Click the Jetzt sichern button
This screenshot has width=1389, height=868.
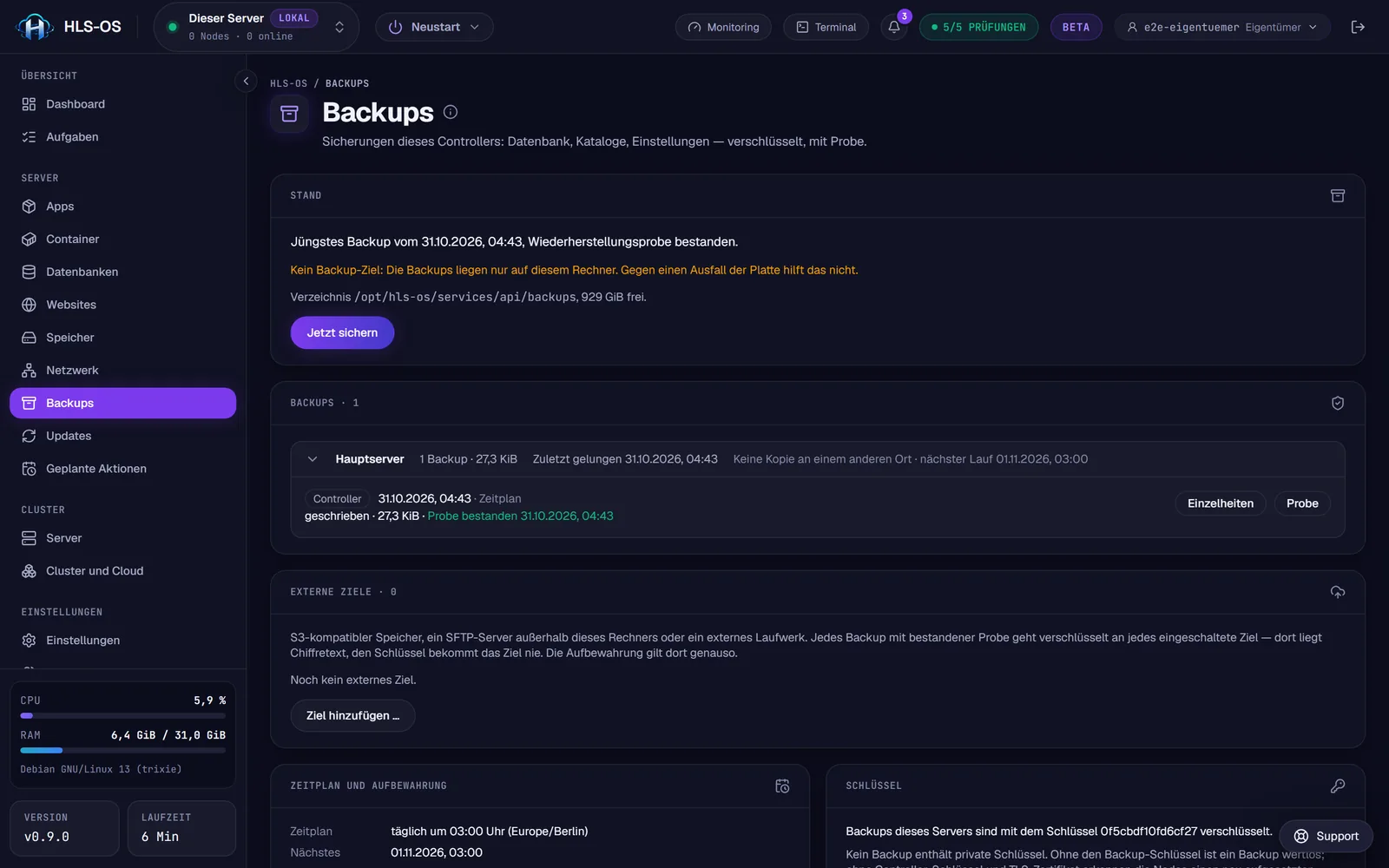coord(342,332)
